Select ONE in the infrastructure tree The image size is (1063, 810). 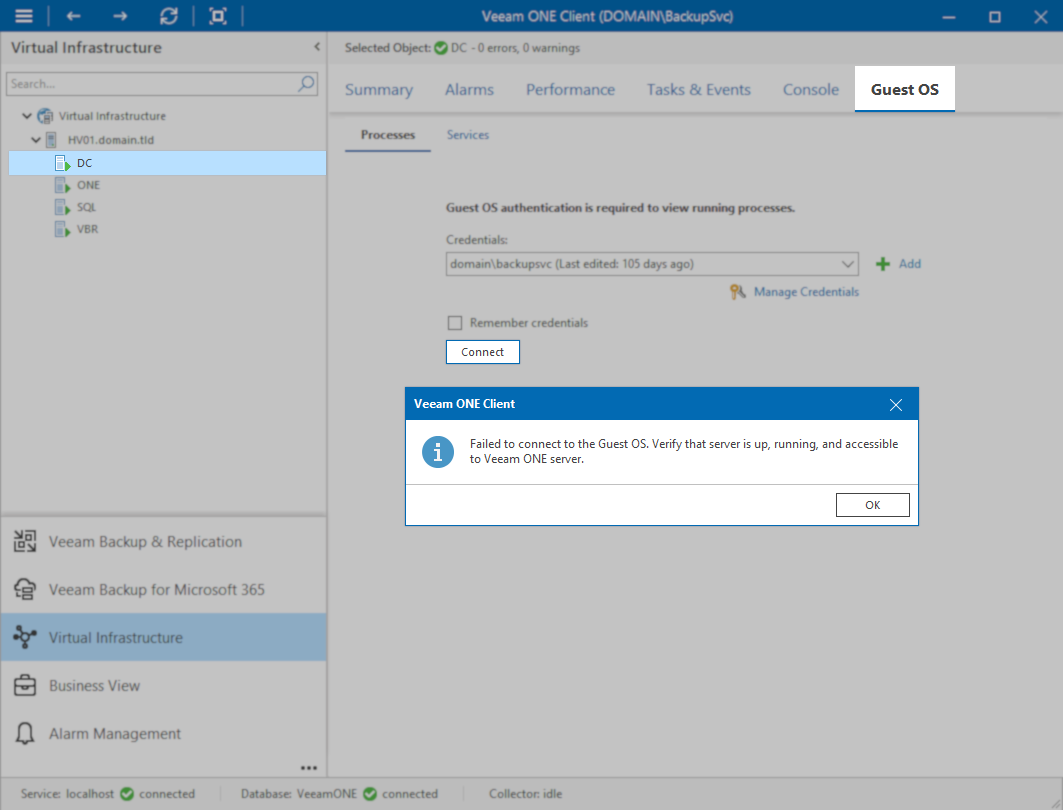[88, 185]
